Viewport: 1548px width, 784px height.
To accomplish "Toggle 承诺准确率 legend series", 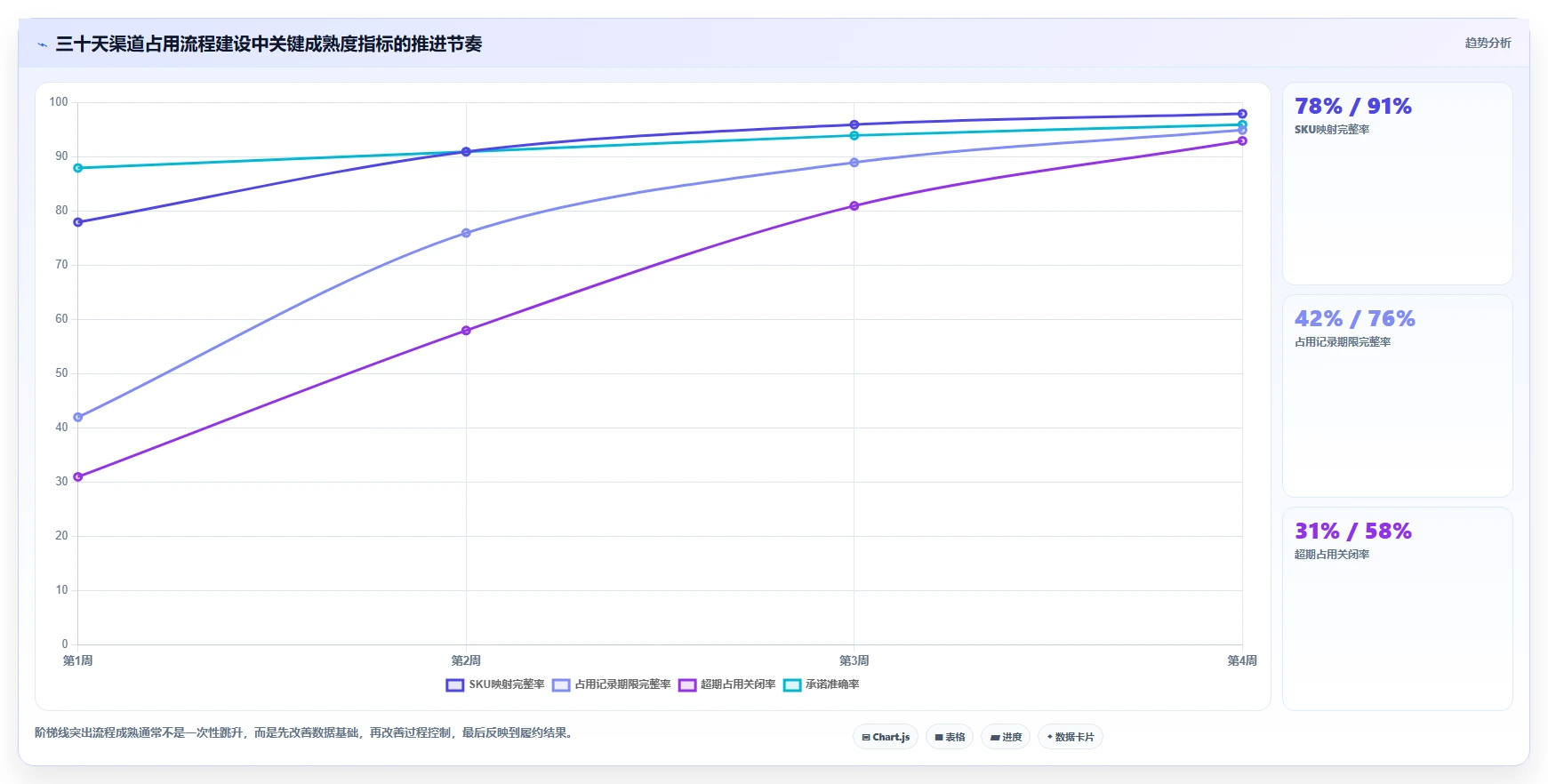I will click(x=822, y=684).
